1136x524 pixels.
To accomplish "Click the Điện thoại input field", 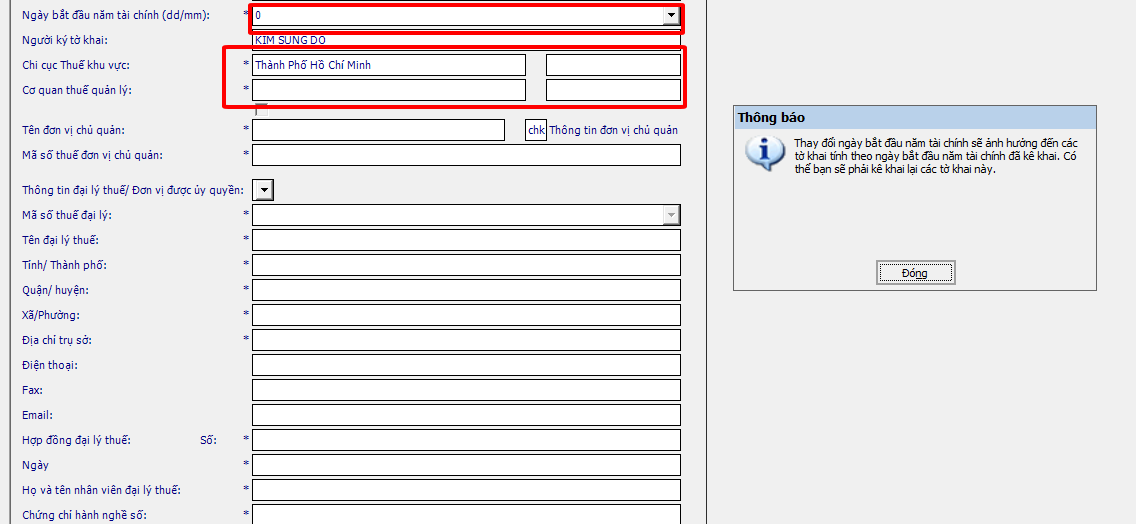I will (466, 365).
